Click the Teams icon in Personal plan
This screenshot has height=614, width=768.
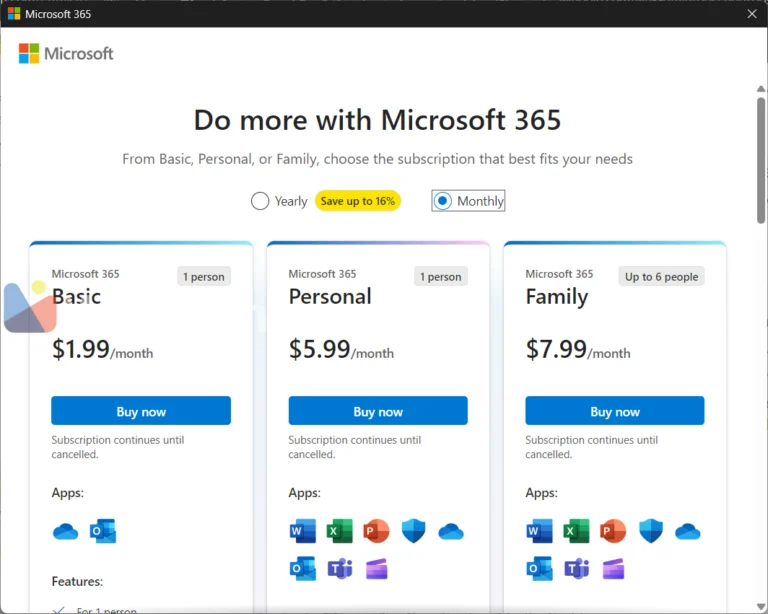340,568
